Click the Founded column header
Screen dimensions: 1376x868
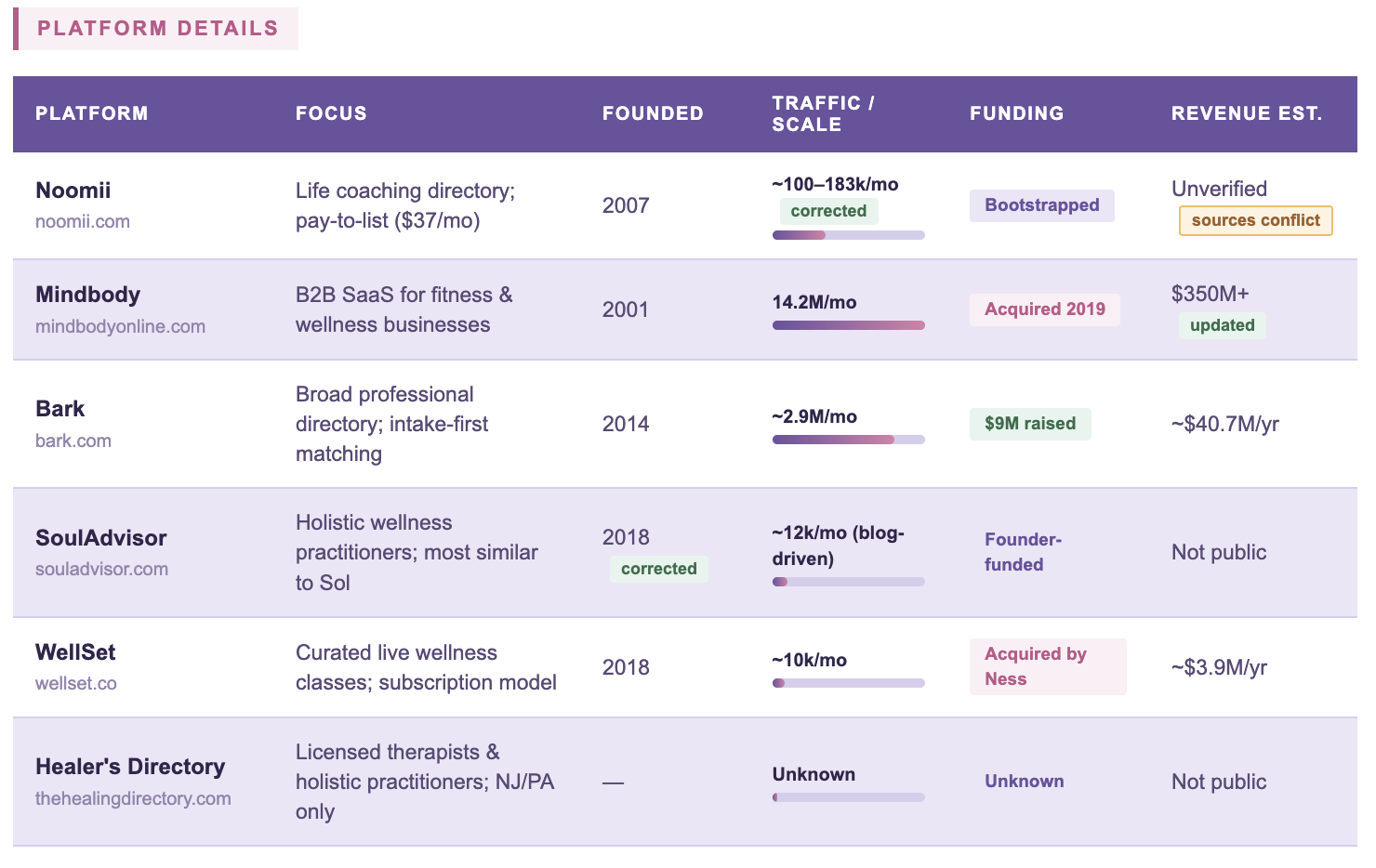(x=653, y=114)
